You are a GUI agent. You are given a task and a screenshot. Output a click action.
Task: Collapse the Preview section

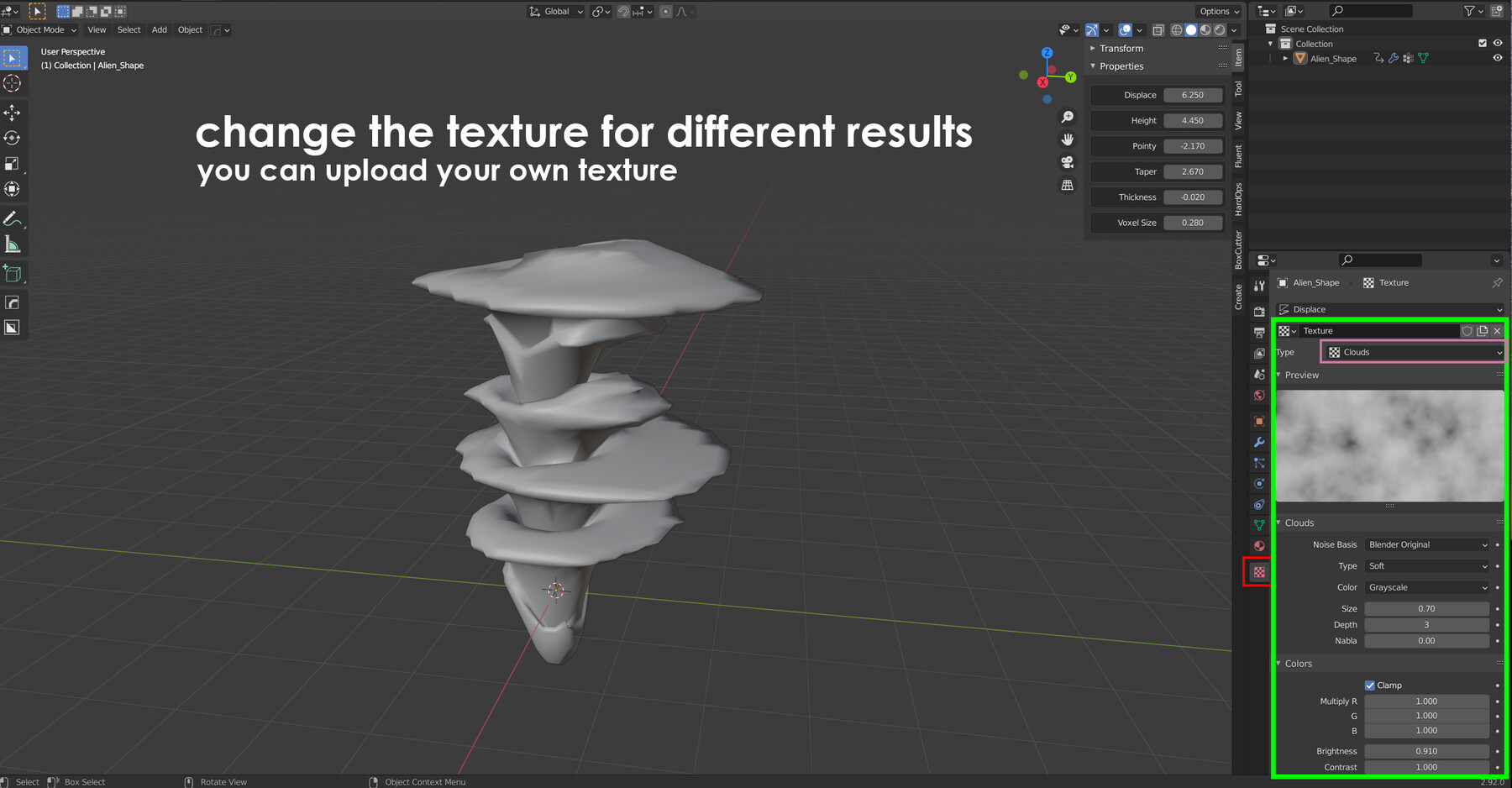[x=1281, y=375]
